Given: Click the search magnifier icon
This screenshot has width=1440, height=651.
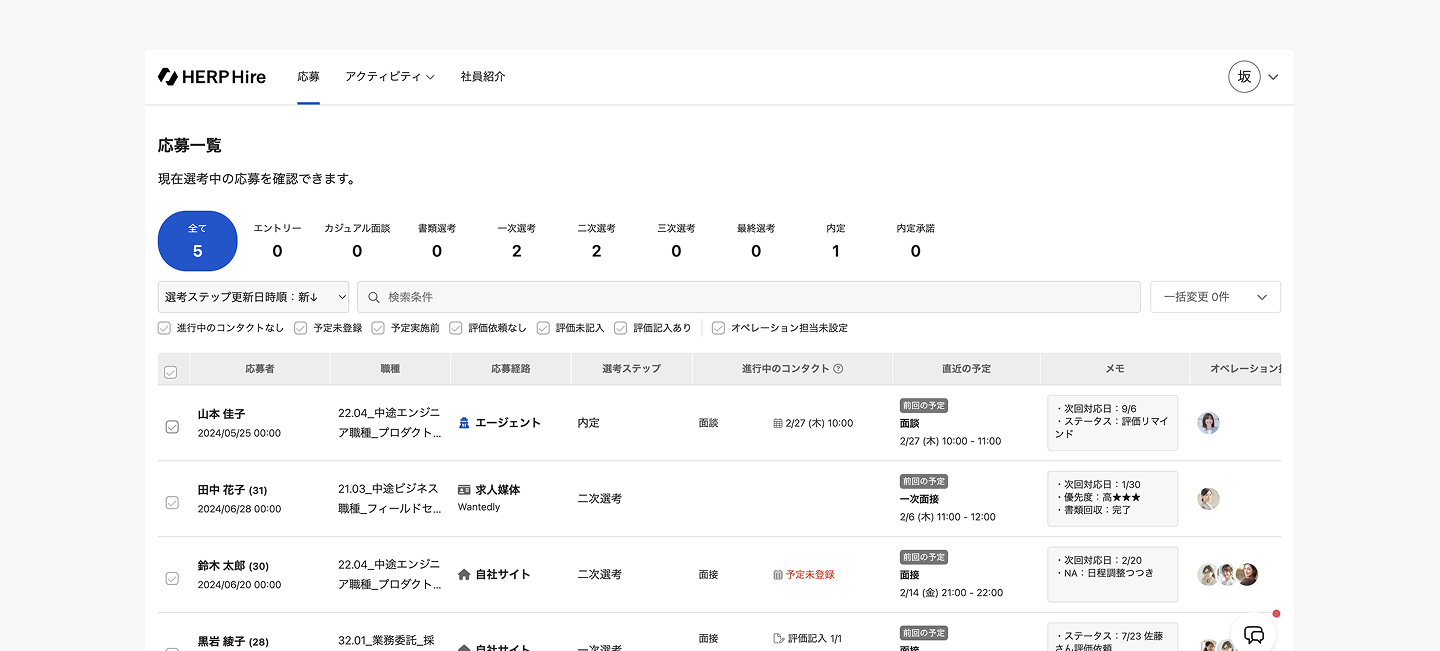Looking at the screenshot, I should 374,297.
